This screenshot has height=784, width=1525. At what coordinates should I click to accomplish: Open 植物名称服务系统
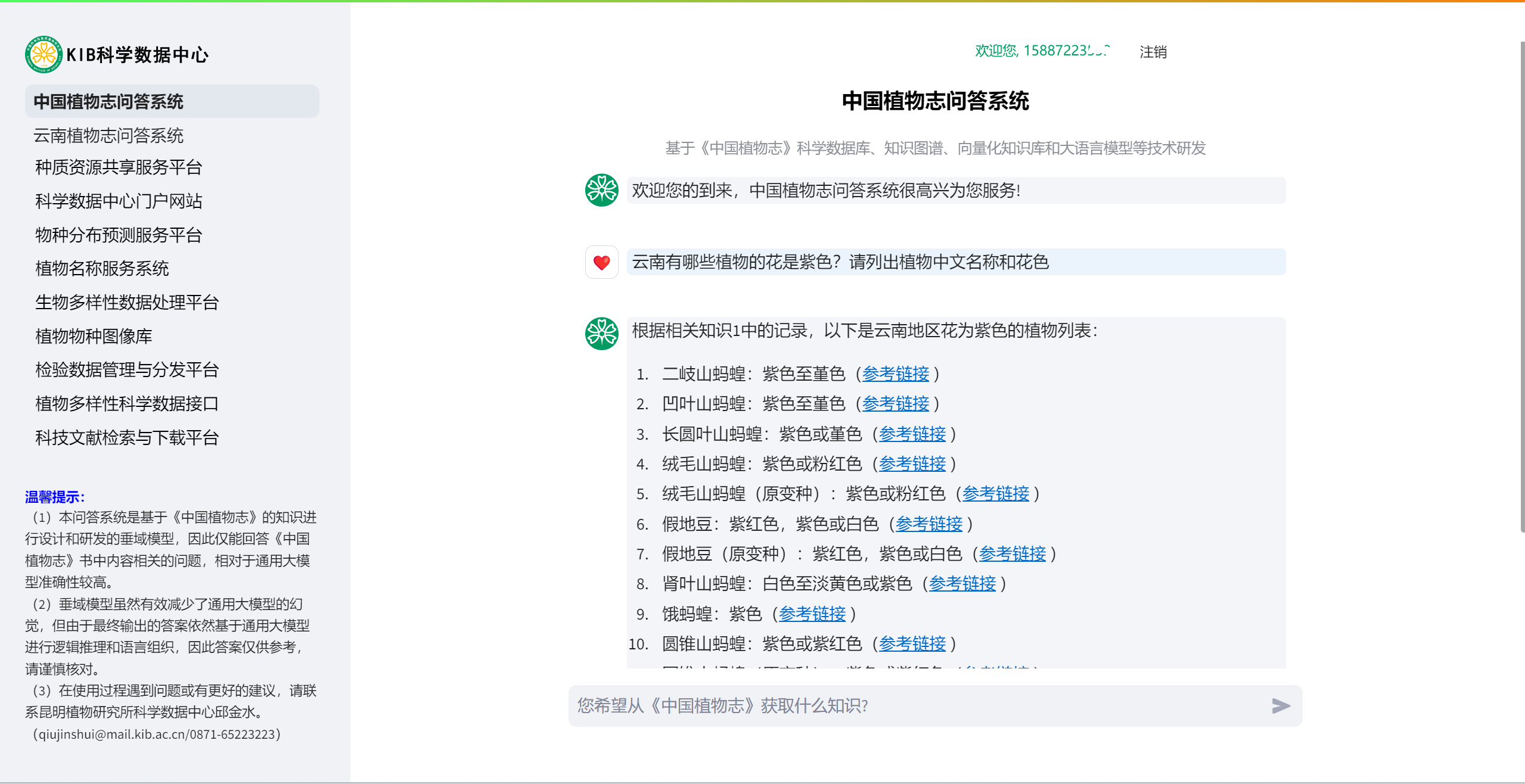pyautogui.click(x=102, y=269)
